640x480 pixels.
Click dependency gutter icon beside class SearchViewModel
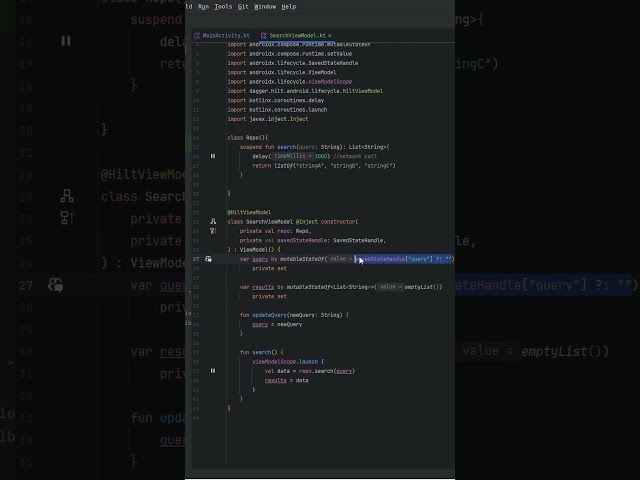pos(213,222)
